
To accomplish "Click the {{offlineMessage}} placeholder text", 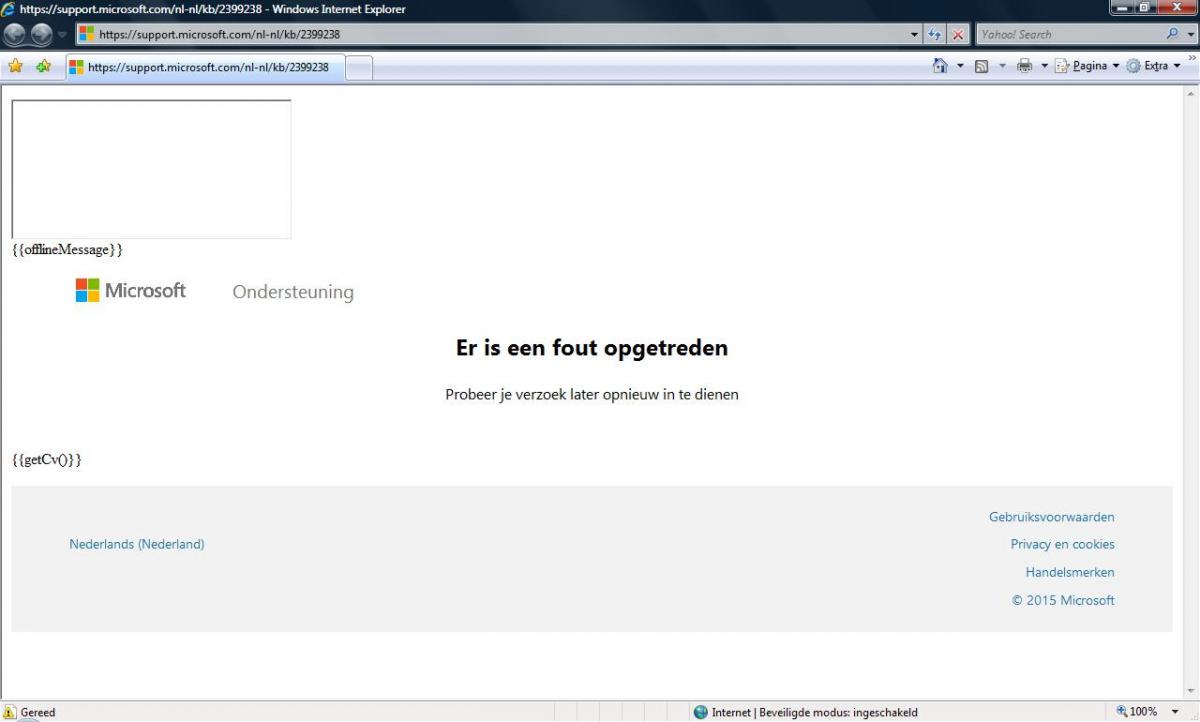I will pos(67,249).
